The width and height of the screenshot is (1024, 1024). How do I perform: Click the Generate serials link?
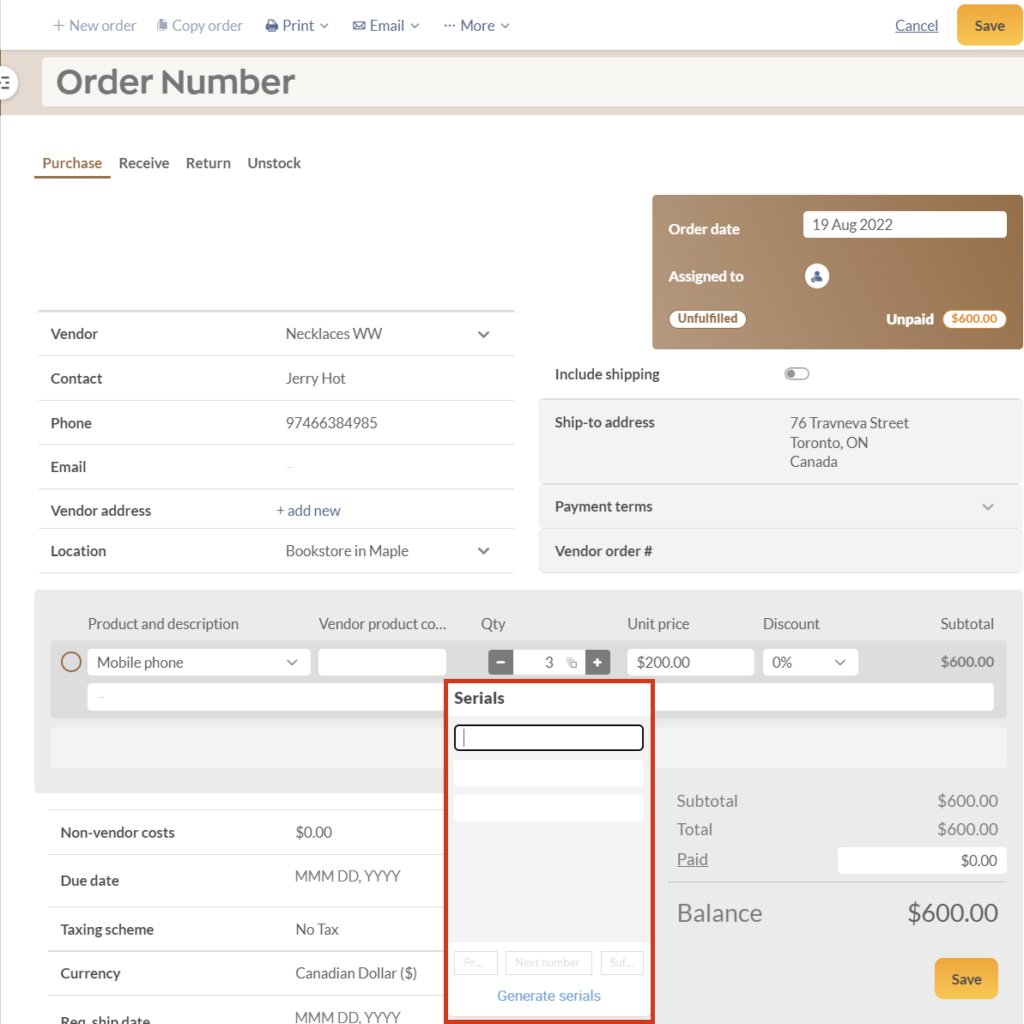pyautogui.click(x=548, y=995)
